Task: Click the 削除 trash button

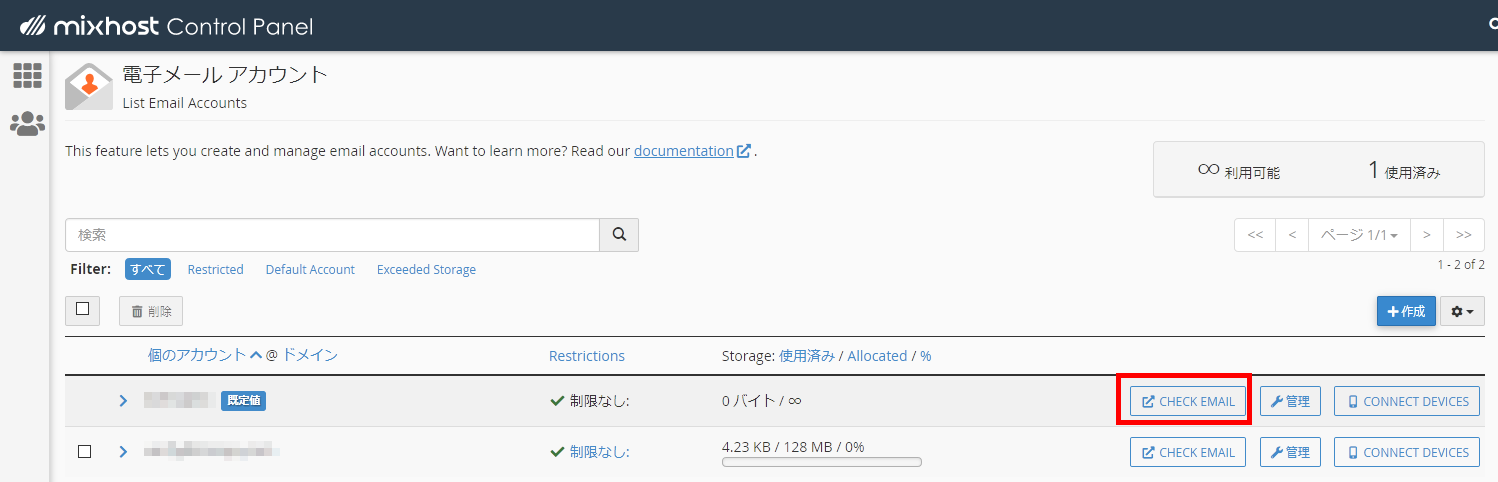Action: (x=151, y=311)
